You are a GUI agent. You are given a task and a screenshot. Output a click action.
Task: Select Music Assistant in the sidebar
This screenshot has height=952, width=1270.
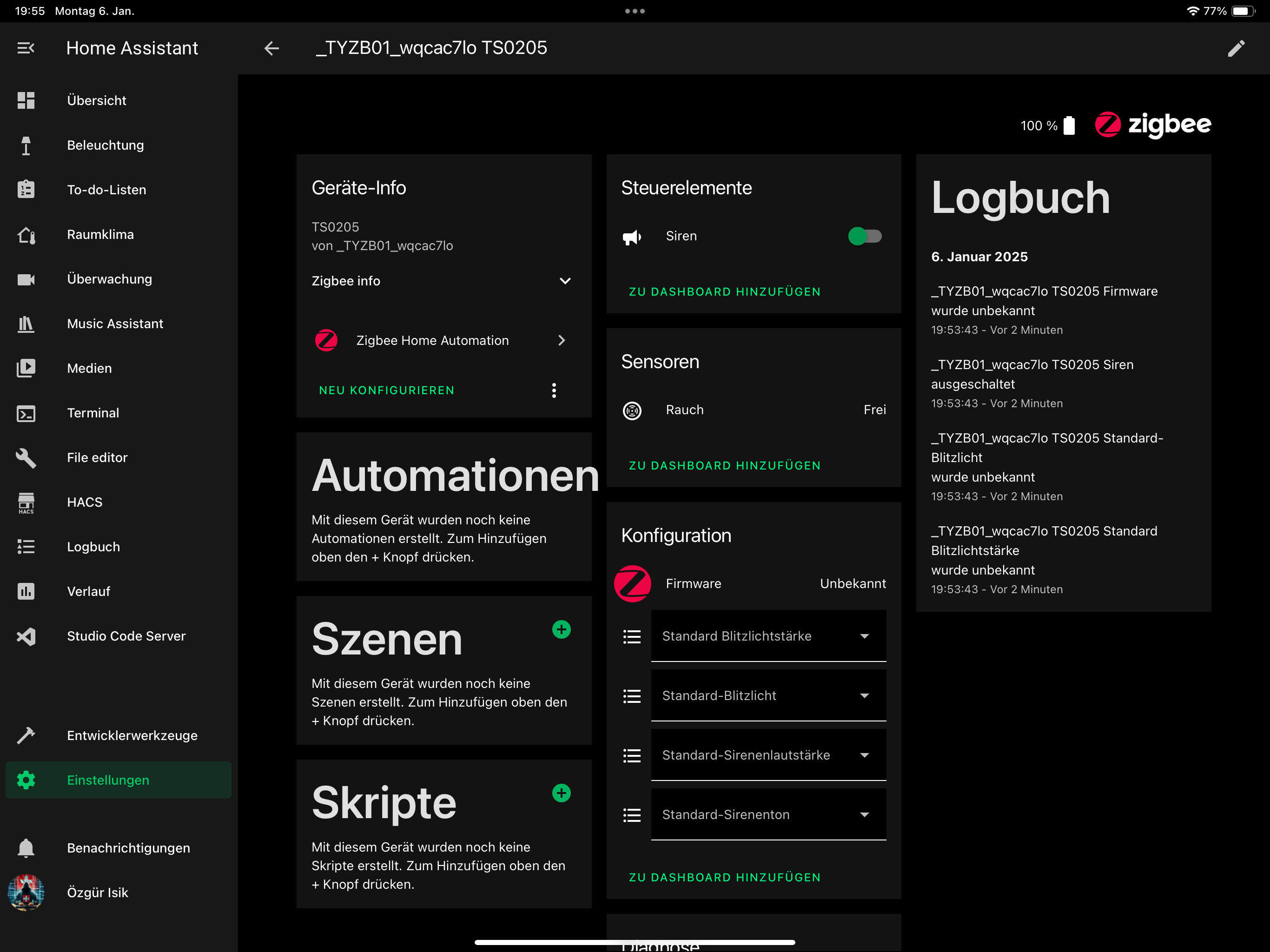click(x=118, y=324)
